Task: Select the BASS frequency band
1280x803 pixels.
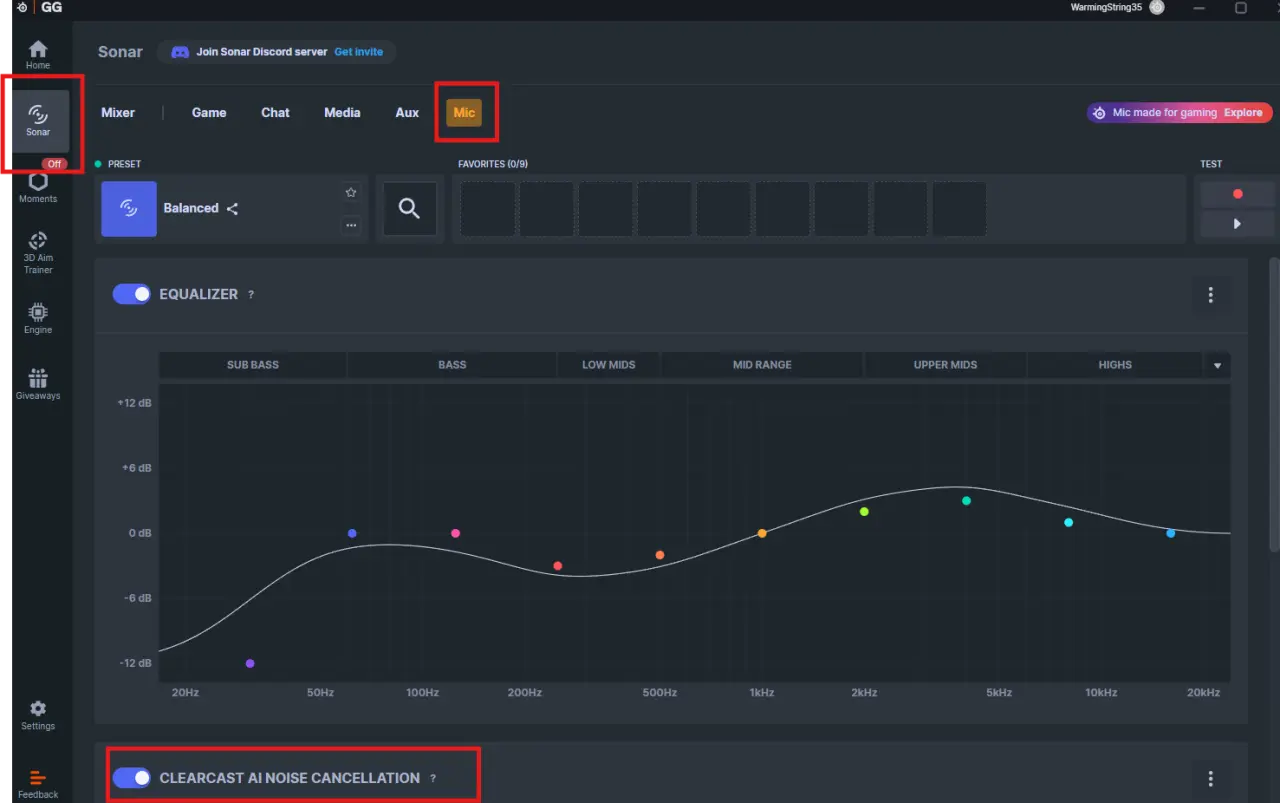Action: click(452, 365)
